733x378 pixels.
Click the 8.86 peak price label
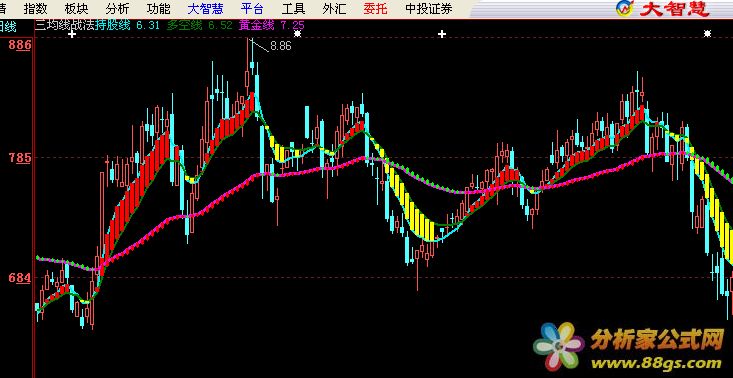click(x=280, y=46)
